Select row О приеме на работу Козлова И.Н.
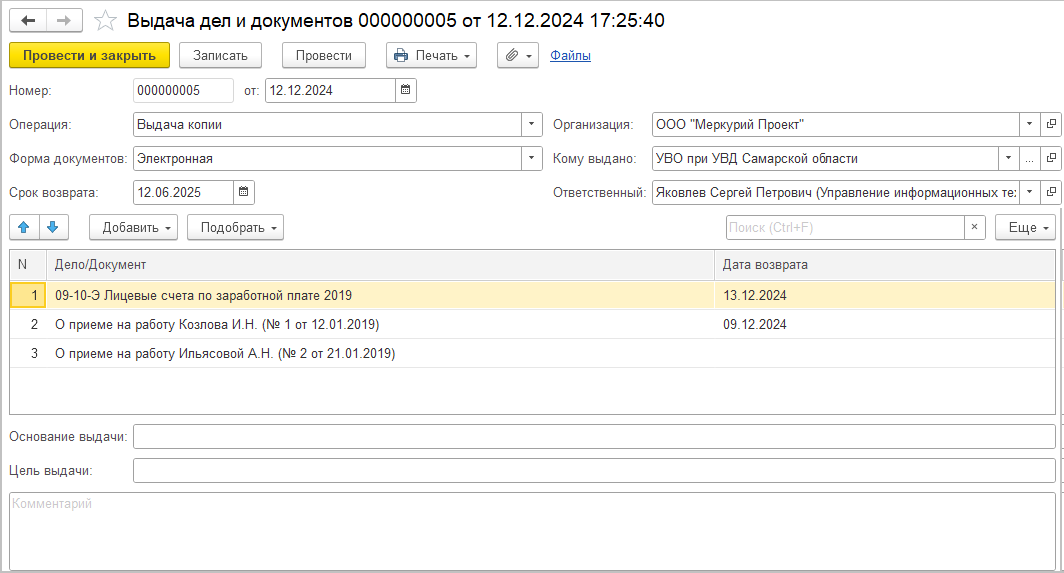The image size is (1064, 573). click(x=533, y=325)
